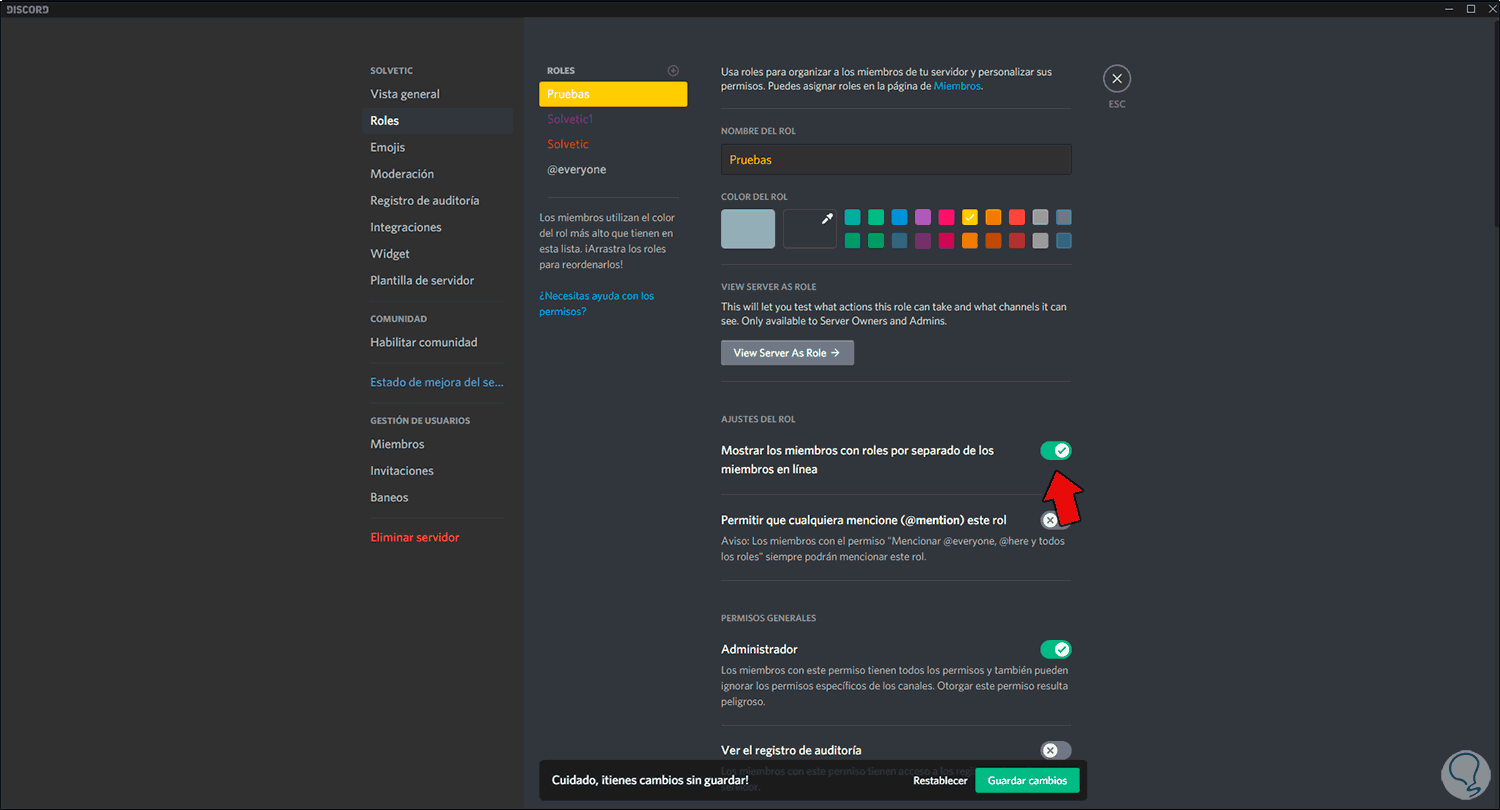
Task: Select the Pruebas role in the roles list
Action: pyautogui.click(x=613, y=94)
